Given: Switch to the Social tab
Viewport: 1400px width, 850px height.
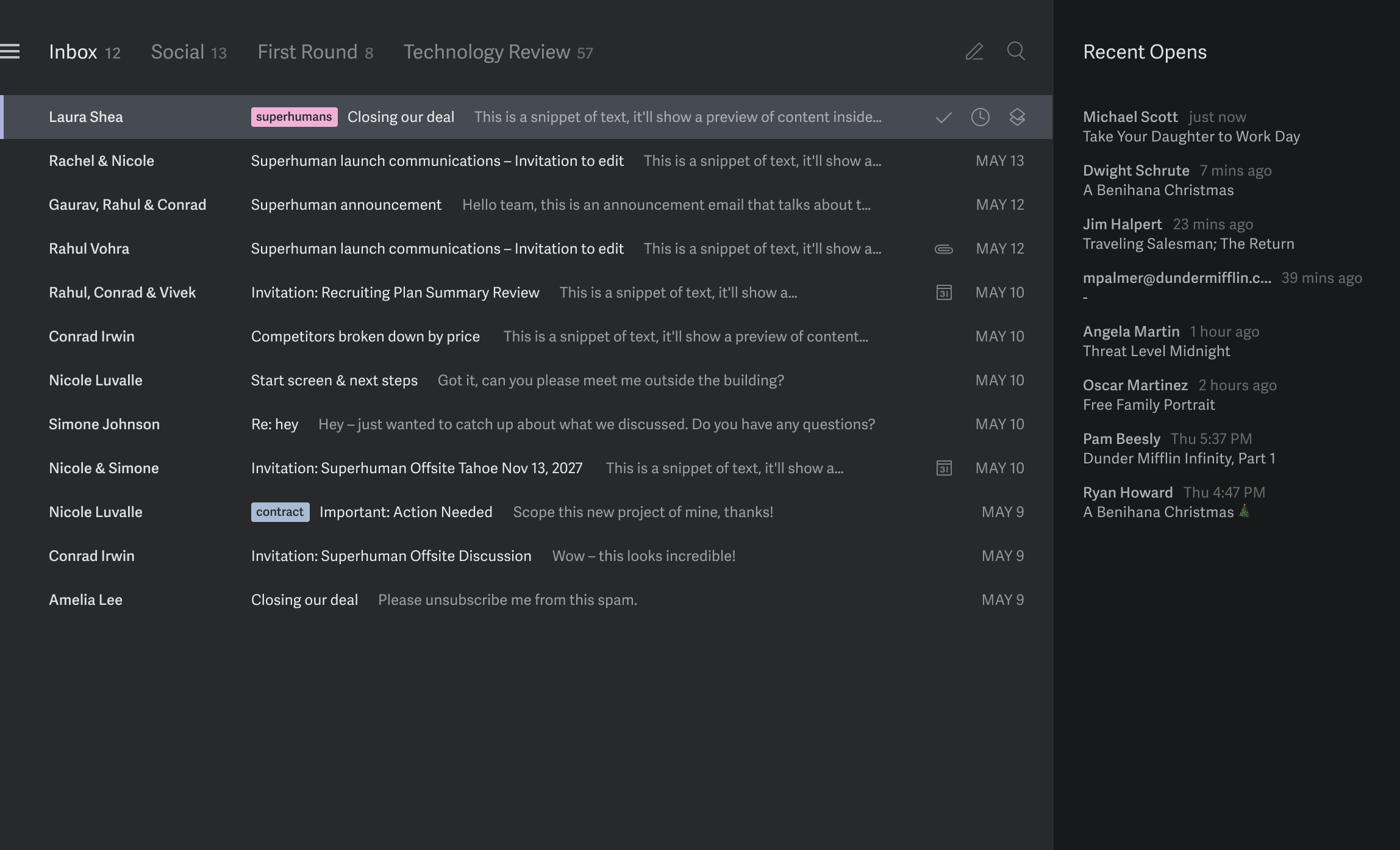Looking at the screenshot, I should click(188, 52).
